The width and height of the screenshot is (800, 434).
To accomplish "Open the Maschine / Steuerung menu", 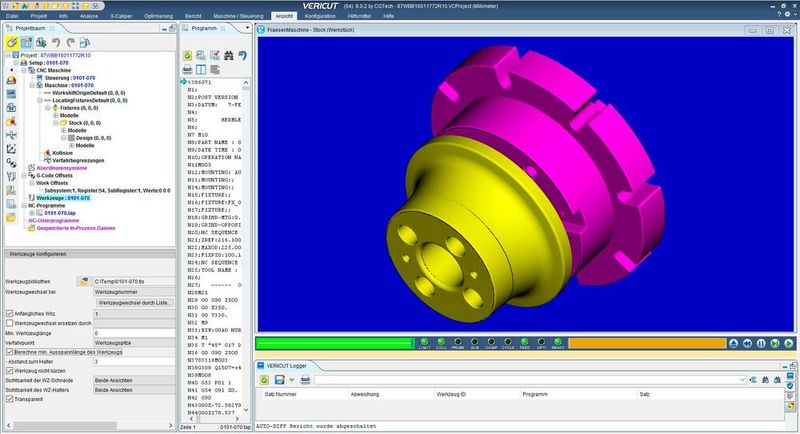I will 238,16.
